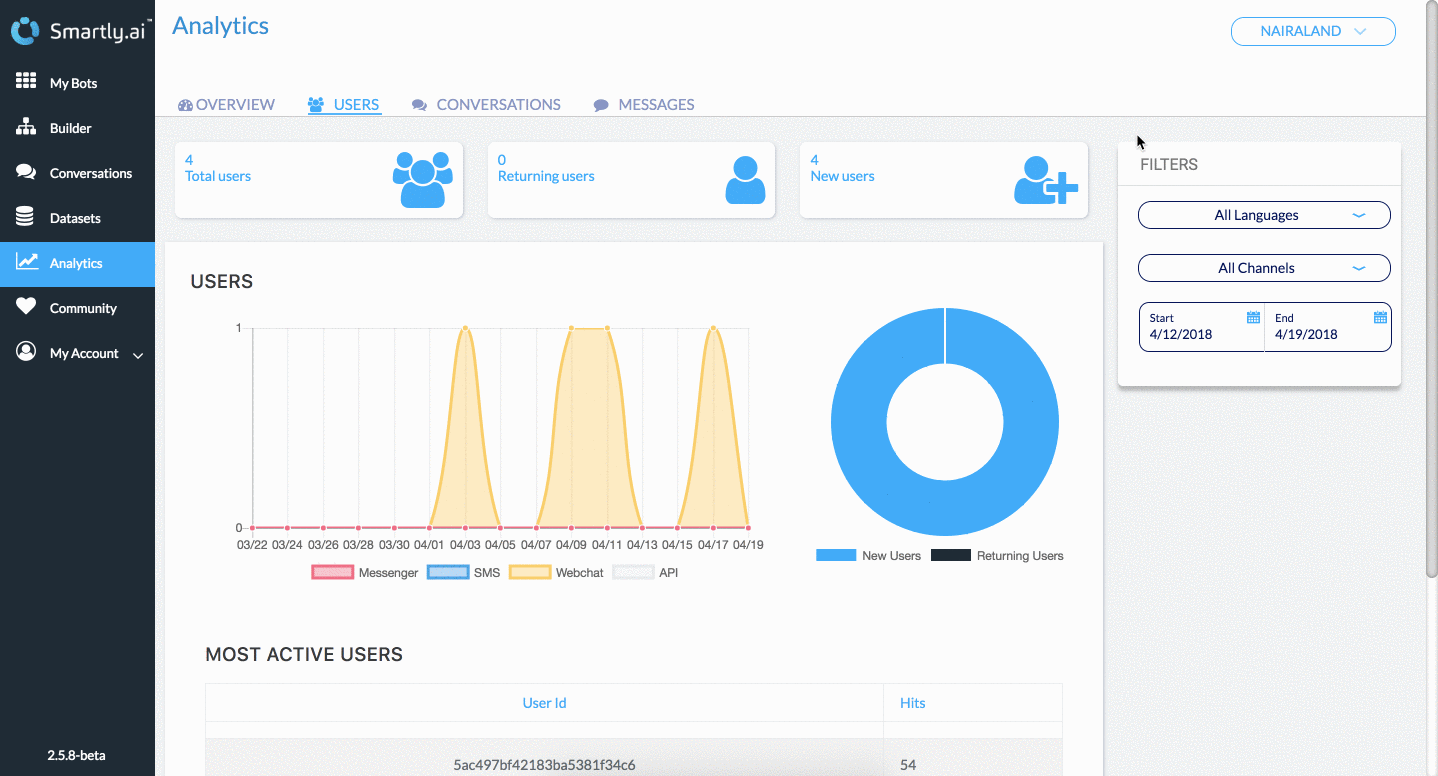Viewport: 1438px width, 776px height.
Task: Click the Messages tab bubble icon
Action: [601, 105]
